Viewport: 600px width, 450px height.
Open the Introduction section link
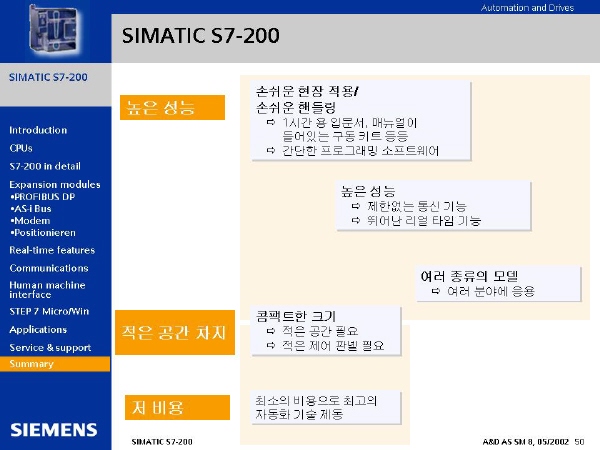(x=38, y=130)
